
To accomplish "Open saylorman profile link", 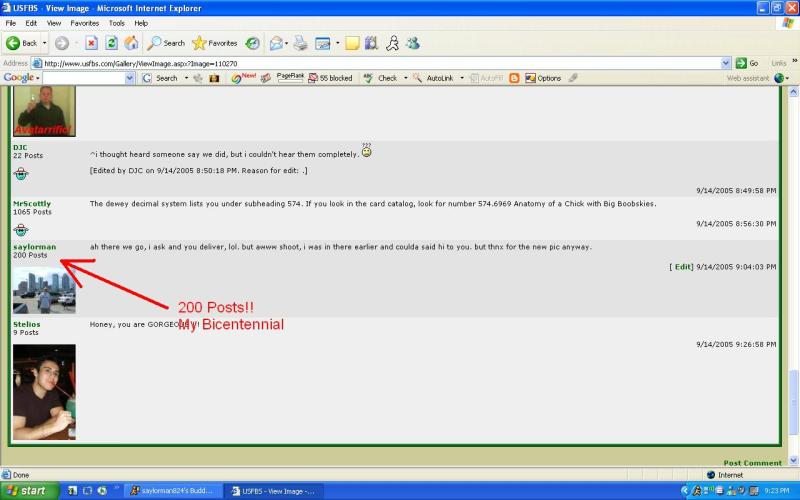I will pyautogui.click(x=35, y=247).
